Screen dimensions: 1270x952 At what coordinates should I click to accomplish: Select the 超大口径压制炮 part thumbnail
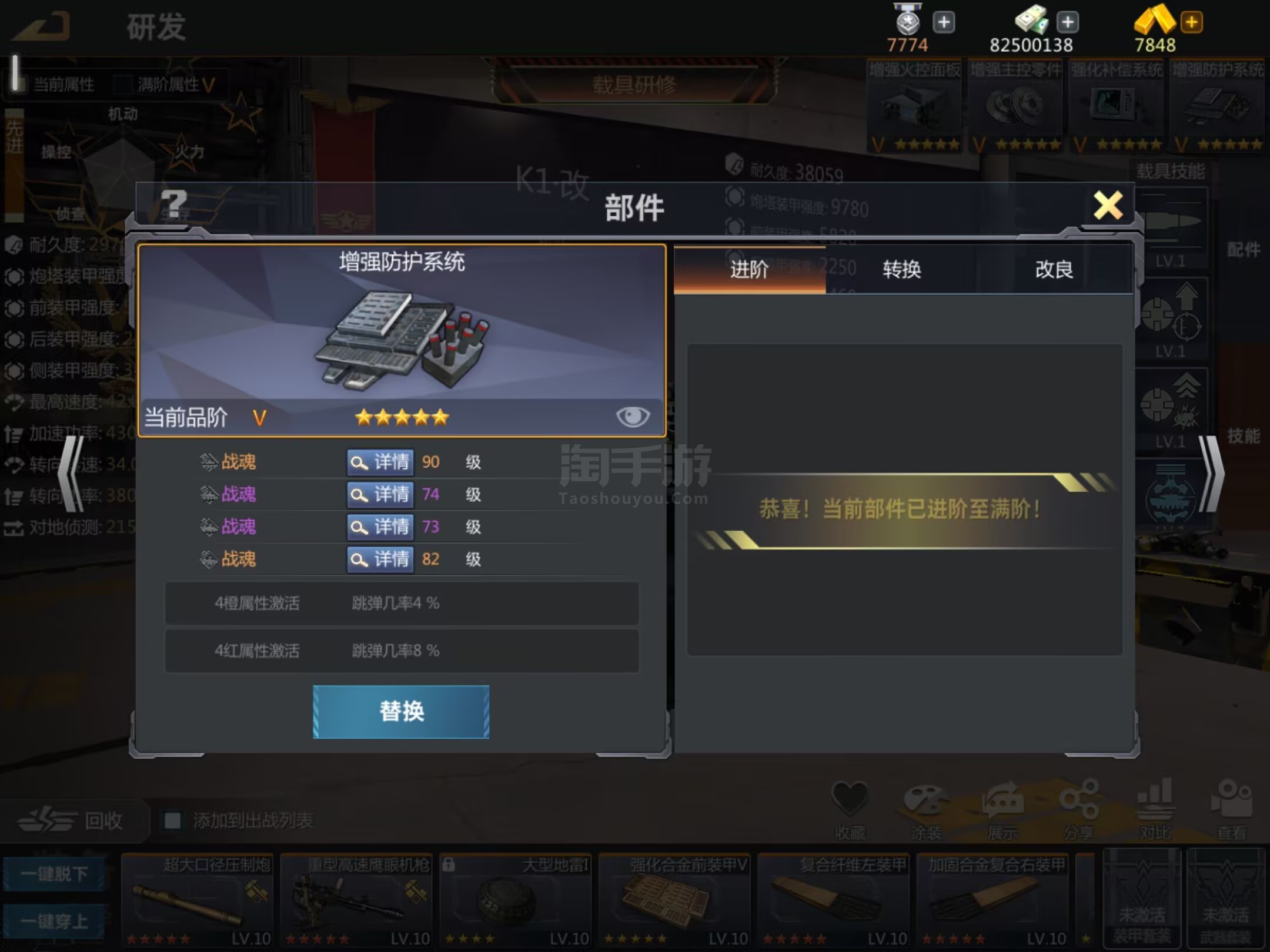point(198,900)
